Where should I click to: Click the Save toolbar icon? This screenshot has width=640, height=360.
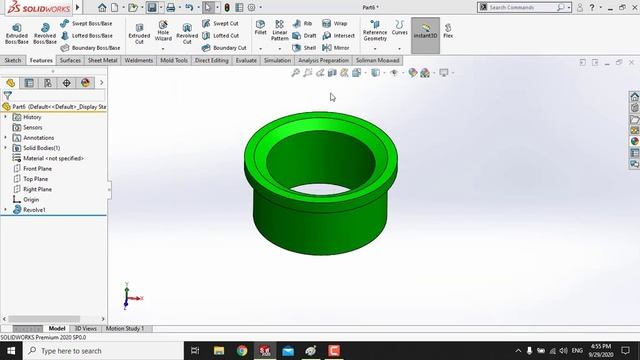click(x=152, y=7)
